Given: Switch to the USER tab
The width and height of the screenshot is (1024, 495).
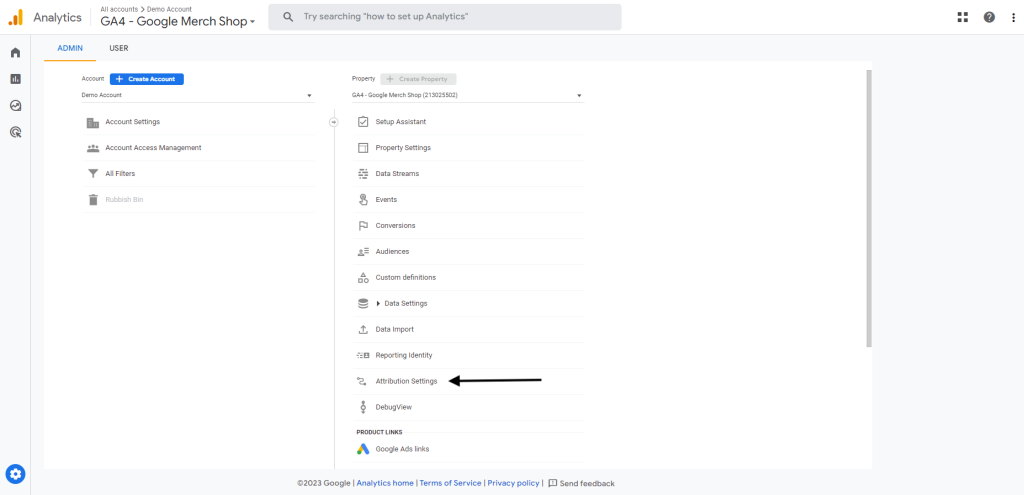Looking at the screenshot, I should pos(118,48).
